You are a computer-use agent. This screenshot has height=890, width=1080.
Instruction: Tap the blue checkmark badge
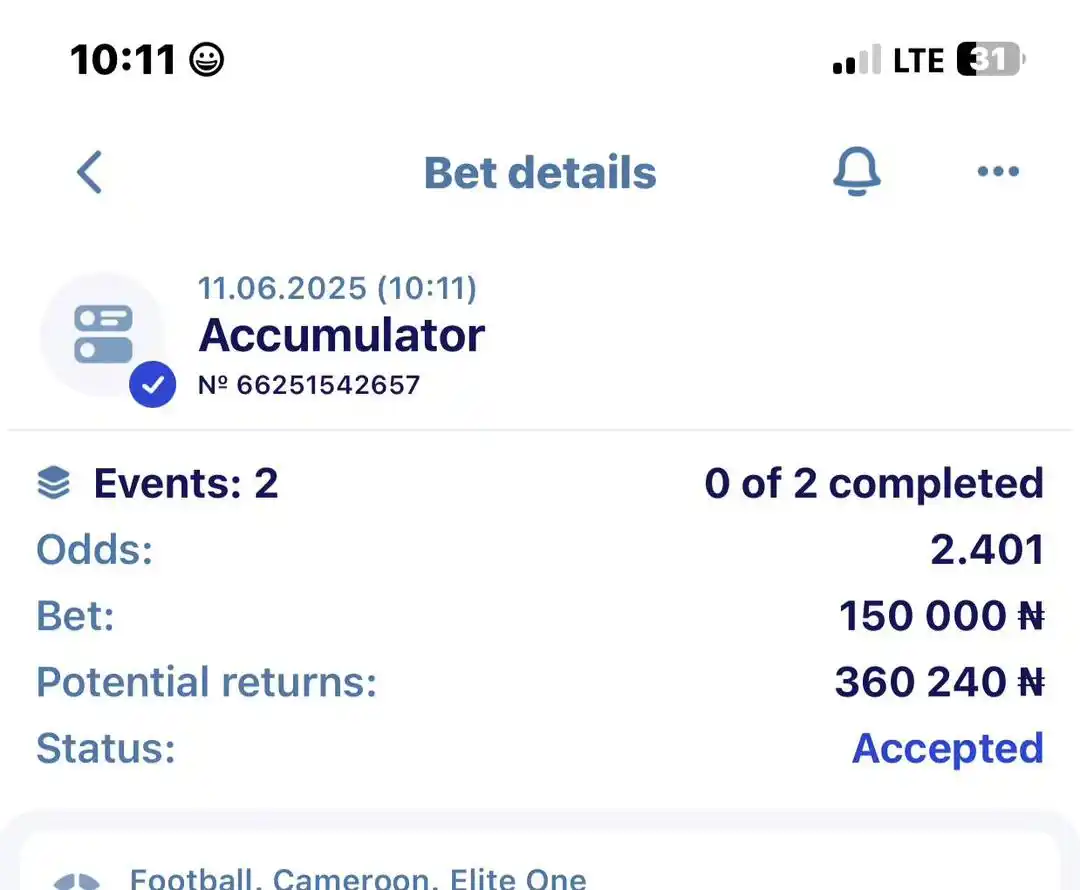[152, 384]
